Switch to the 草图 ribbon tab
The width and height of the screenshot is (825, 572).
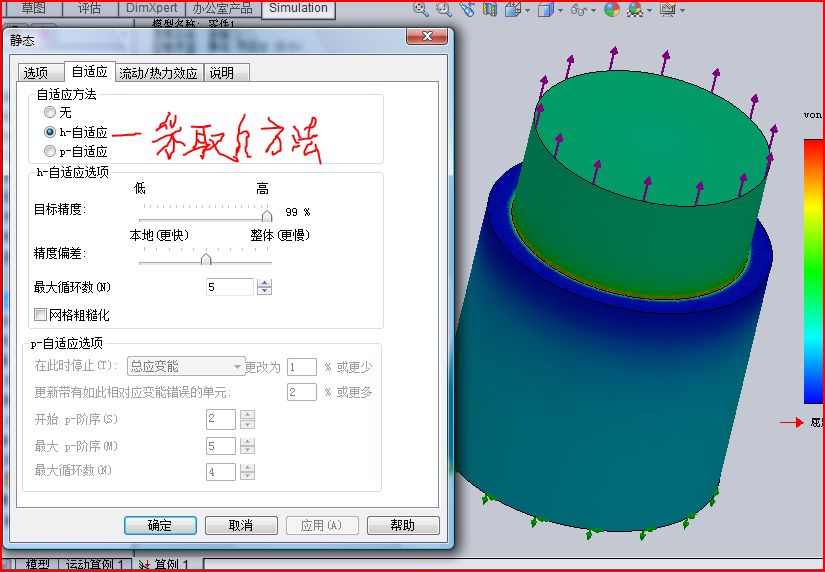pos(33,8)
